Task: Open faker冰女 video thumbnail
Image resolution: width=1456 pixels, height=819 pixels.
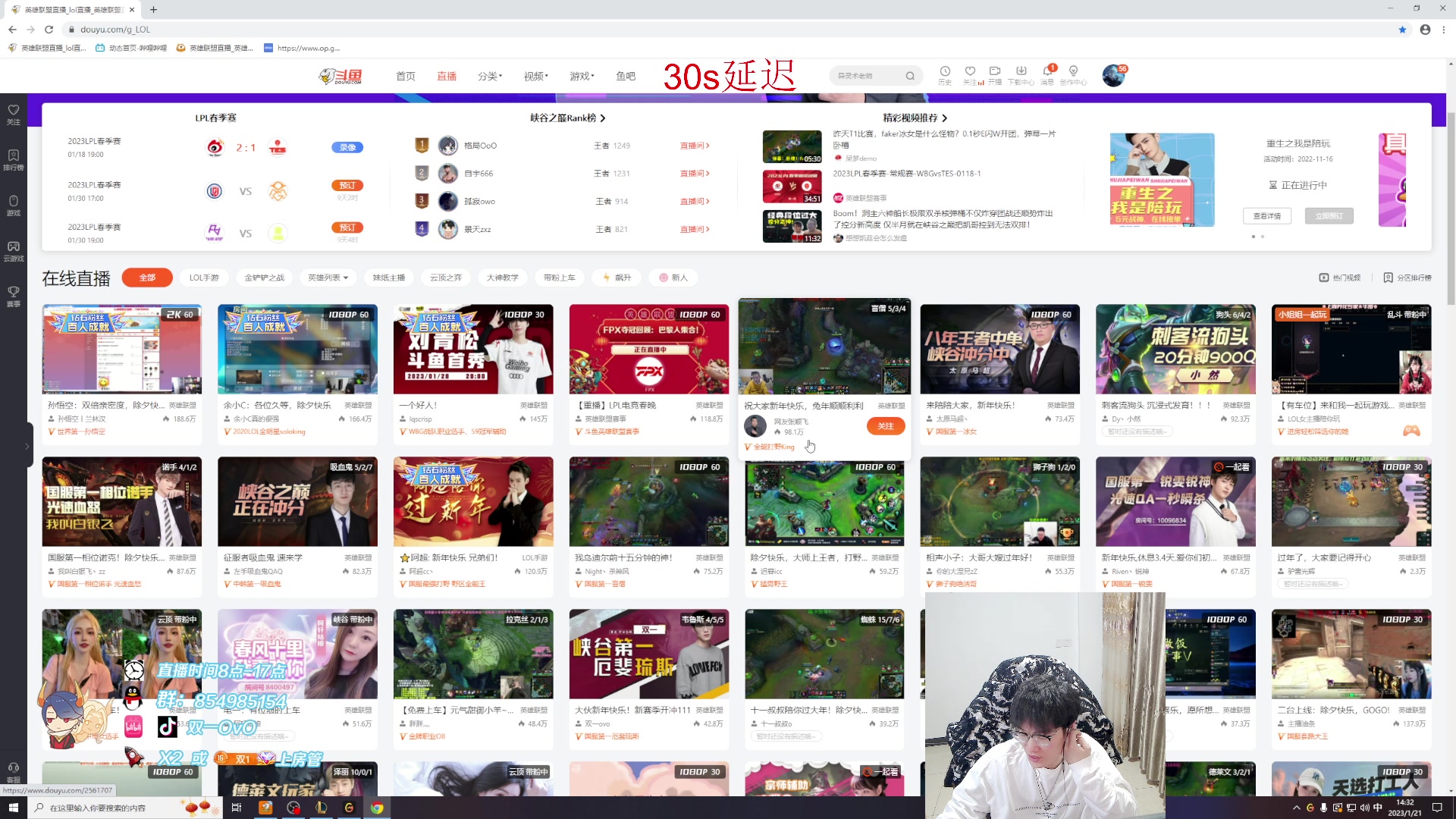Action: point(792,147)
